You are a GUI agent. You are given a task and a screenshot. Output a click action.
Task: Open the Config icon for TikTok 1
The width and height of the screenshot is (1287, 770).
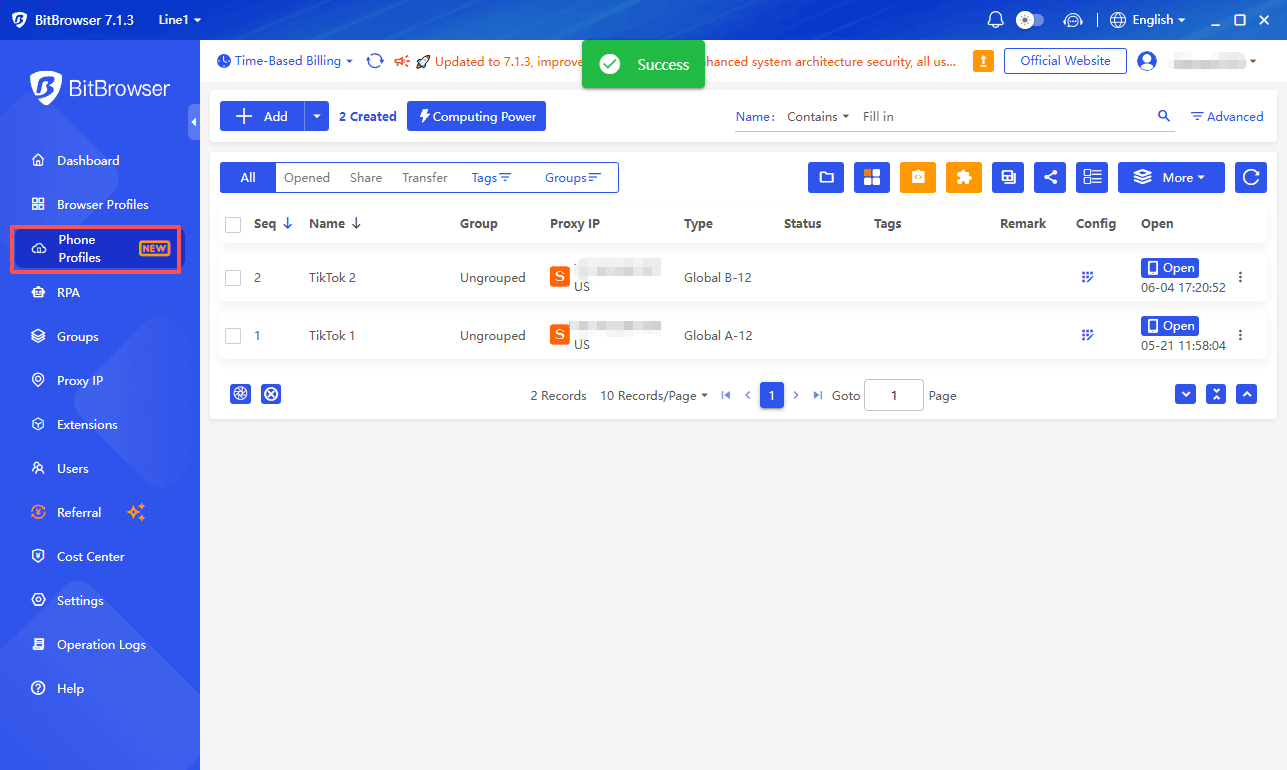pos(1088,335)
